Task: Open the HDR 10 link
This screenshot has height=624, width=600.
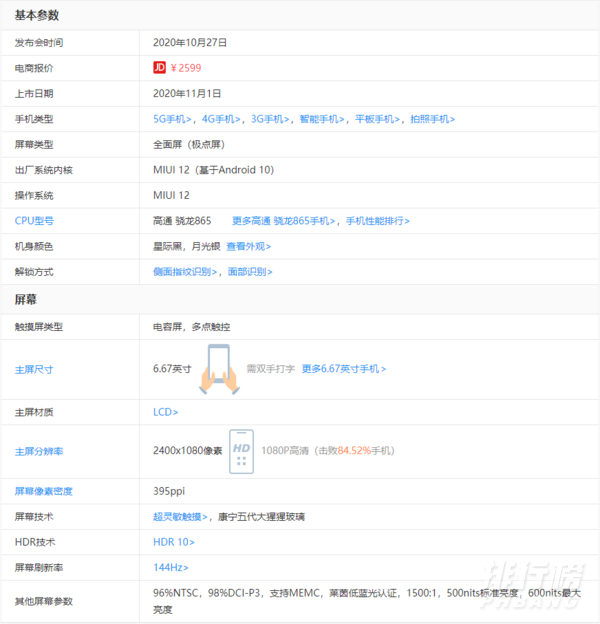Action: (x=174, y=542)
